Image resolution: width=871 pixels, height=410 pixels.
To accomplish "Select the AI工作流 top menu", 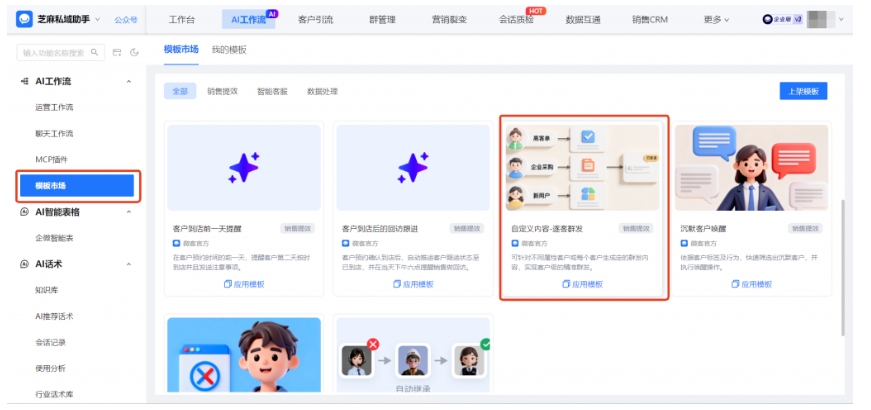I will [x=248, y=19].
